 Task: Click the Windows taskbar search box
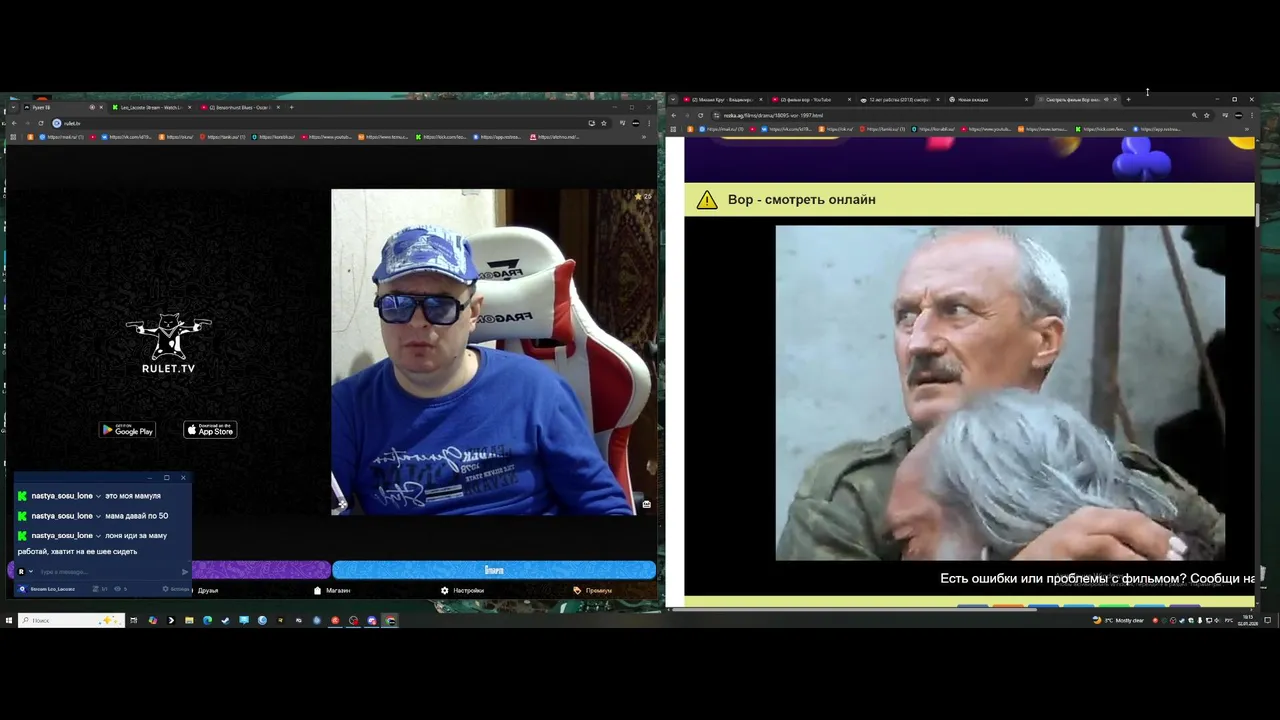[x=70, y=620]
